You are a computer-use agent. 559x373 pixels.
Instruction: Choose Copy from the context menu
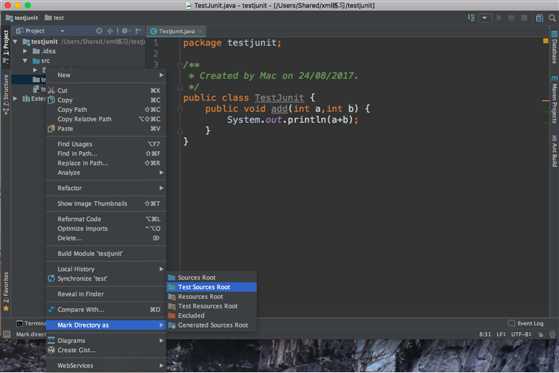pos(107,100)
